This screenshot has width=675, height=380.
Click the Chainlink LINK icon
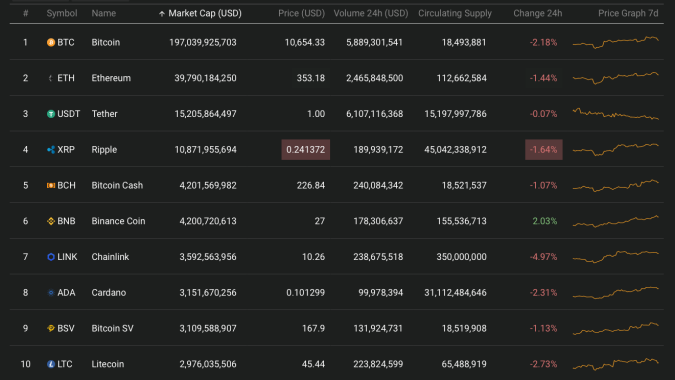tap(51, 256)
